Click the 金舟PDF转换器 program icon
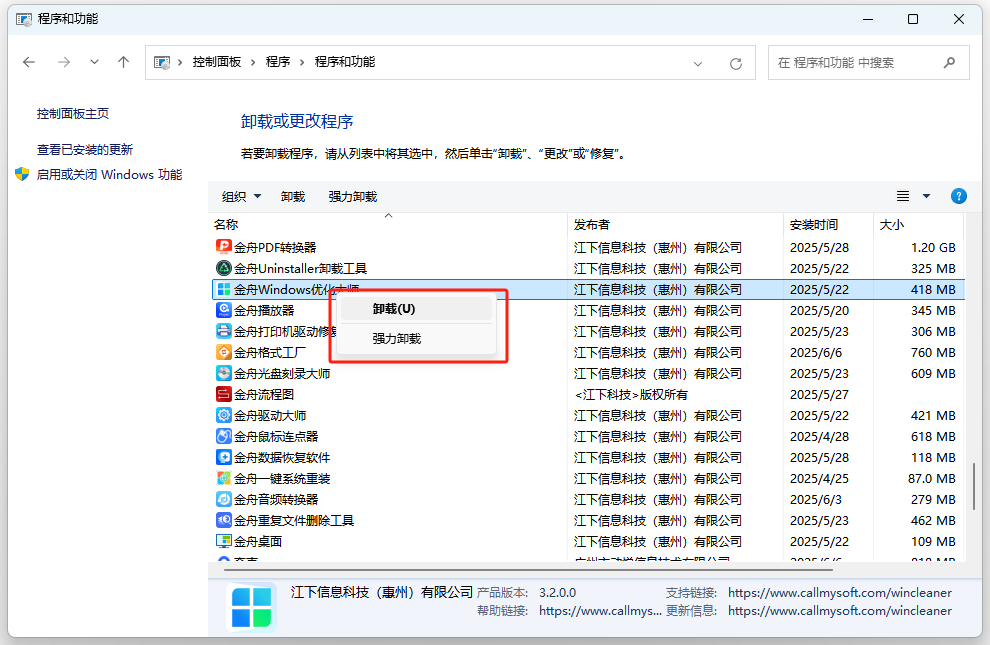The image size is (990, 645). coord(224,247)
